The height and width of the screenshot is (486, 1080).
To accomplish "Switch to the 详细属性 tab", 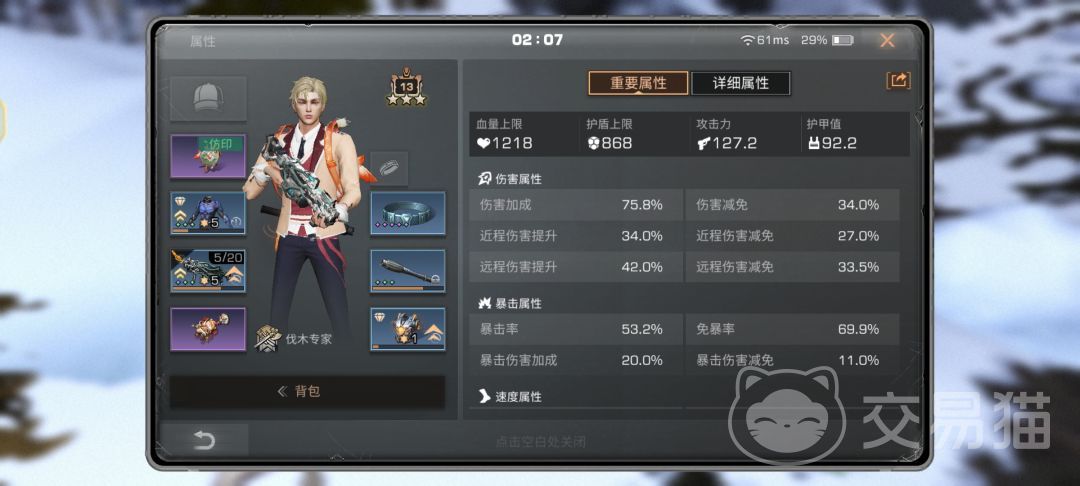I will coord(740,83).
